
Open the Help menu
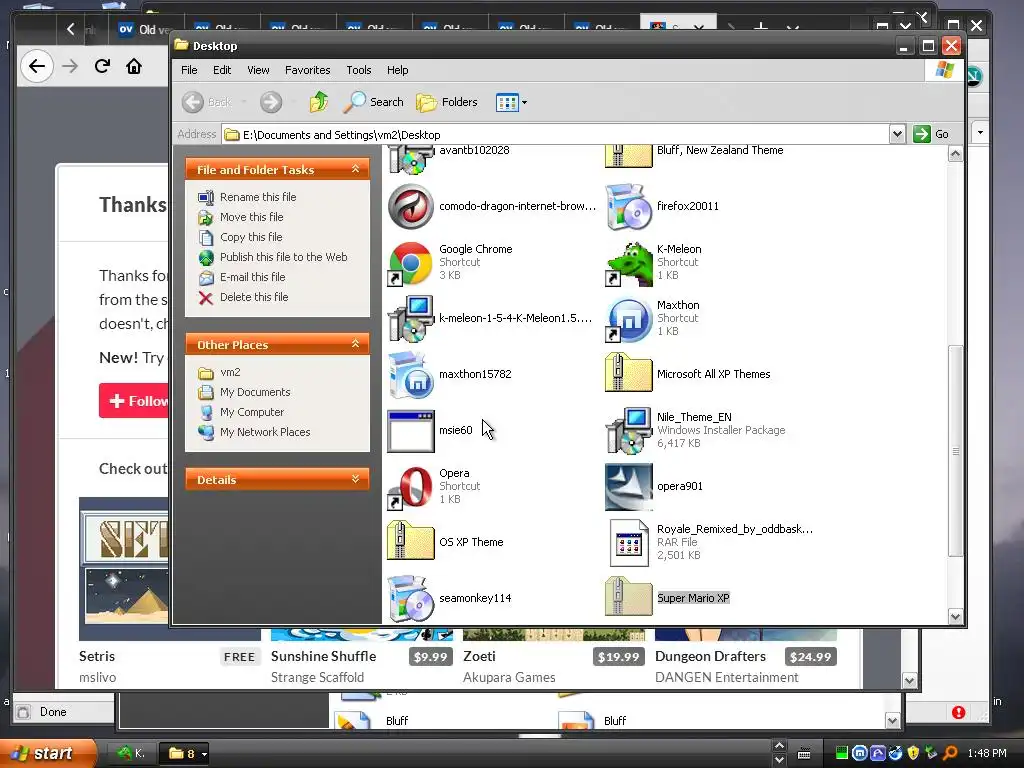tap(397, 70)
